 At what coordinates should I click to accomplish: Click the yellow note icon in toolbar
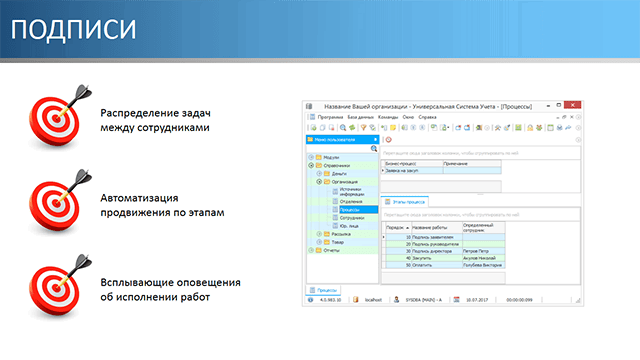393,128
